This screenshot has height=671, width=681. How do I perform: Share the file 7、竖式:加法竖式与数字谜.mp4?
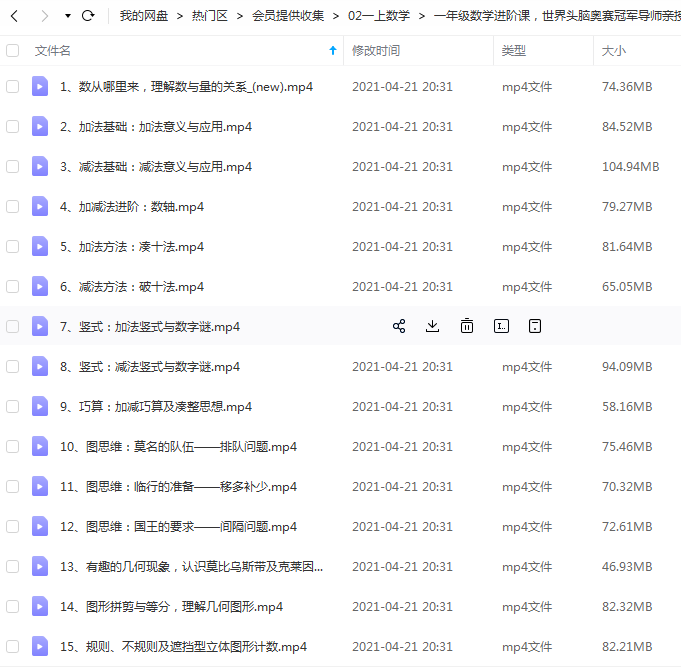(x=399, y=326)
